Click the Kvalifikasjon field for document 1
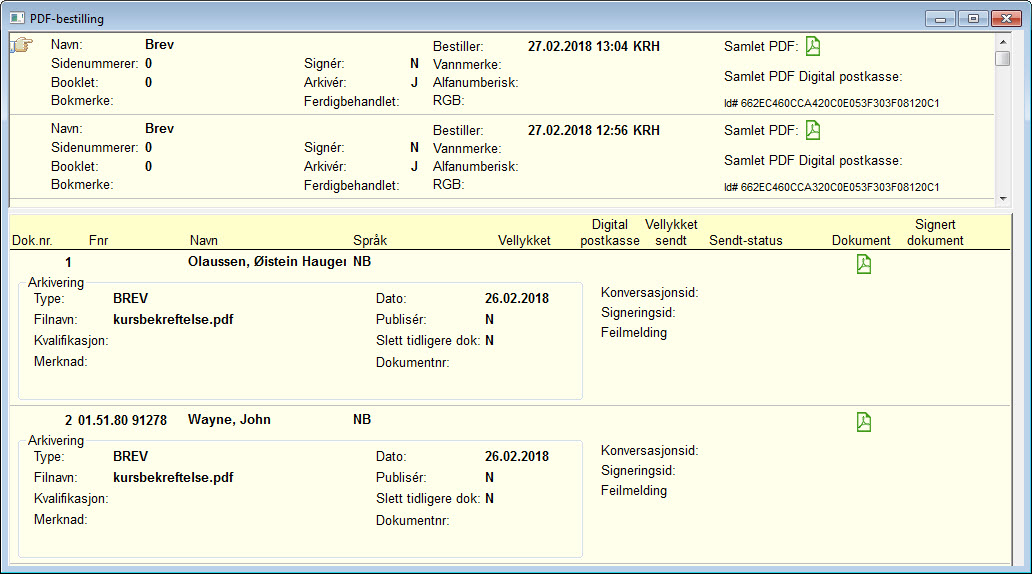Viewport: 1032px width, 574px height. (71, 340)
